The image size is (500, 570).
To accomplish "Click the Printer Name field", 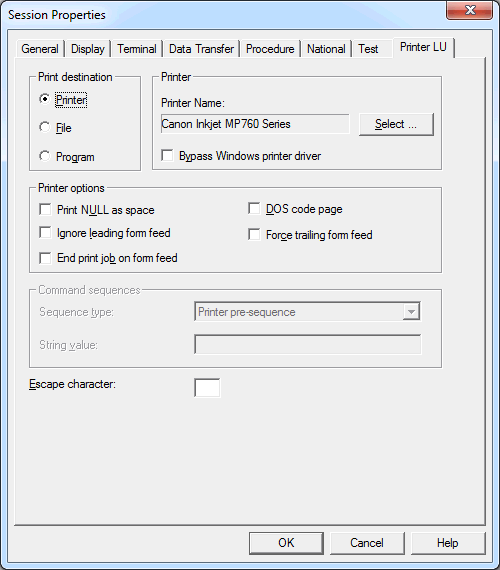I will pos(255,124).
